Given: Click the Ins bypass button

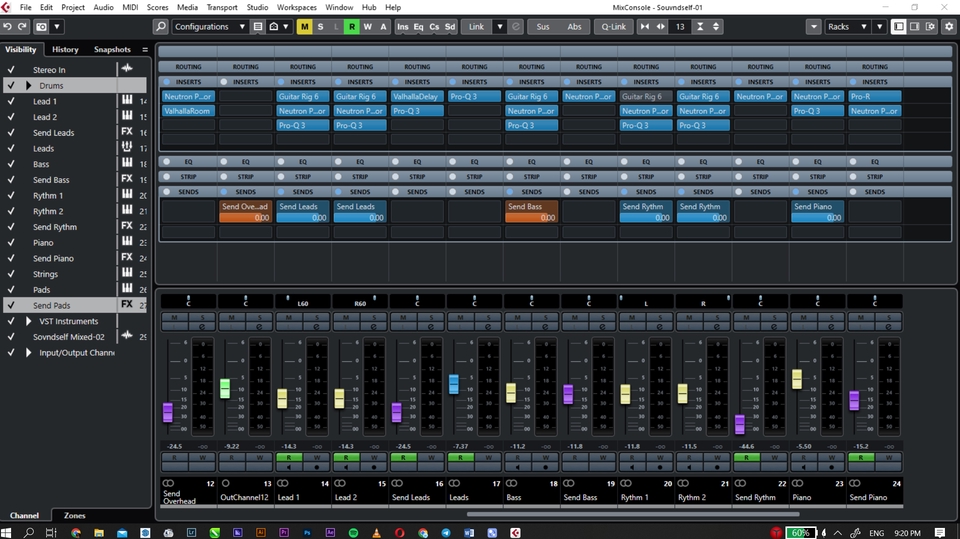Looking at the screenshot, I should coord(402,26).
